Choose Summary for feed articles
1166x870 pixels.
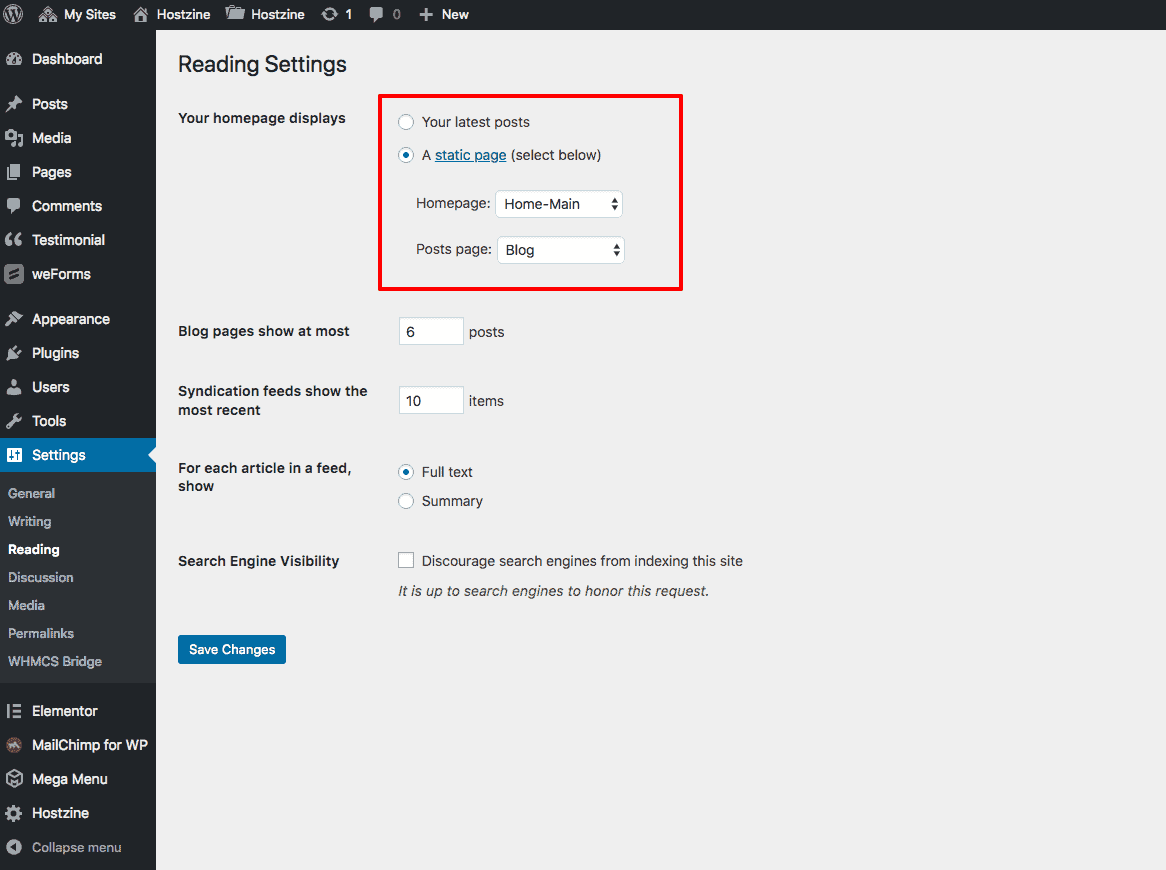[406, 501]
